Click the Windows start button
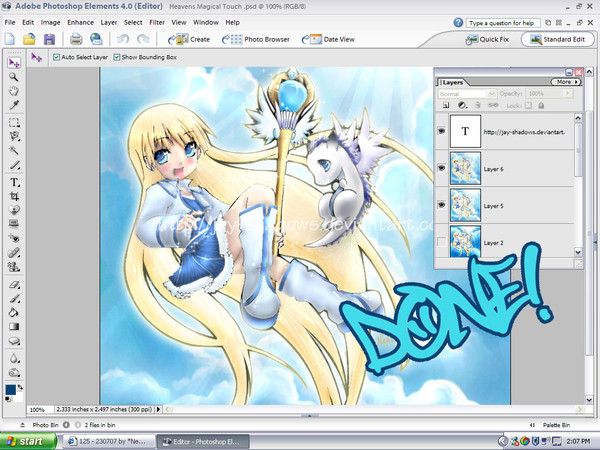Screen dimensions: 600x450 click(x=28, y=442)
